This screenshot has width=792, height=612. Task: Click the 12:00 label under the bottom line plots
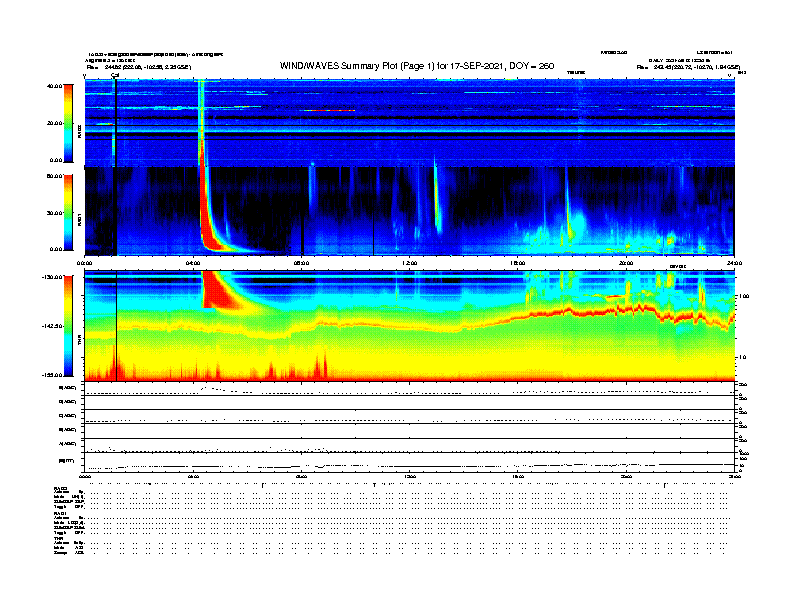point(410,476)
